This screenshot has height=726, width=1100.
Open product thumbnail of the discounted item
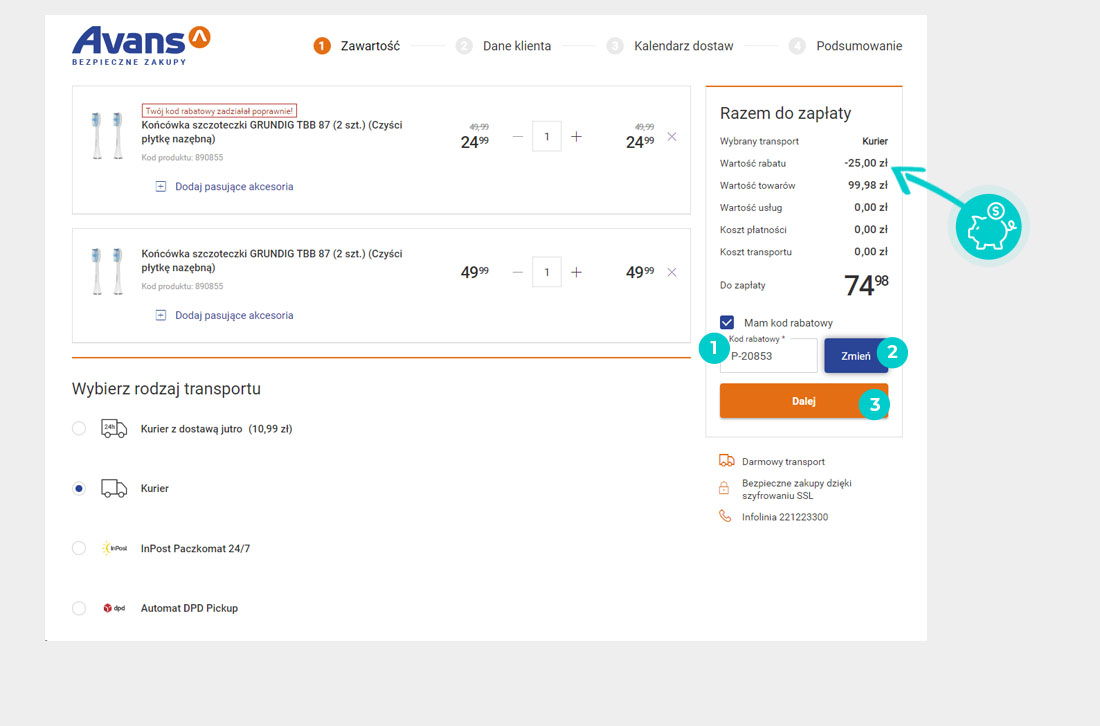[x=107, y=136]
